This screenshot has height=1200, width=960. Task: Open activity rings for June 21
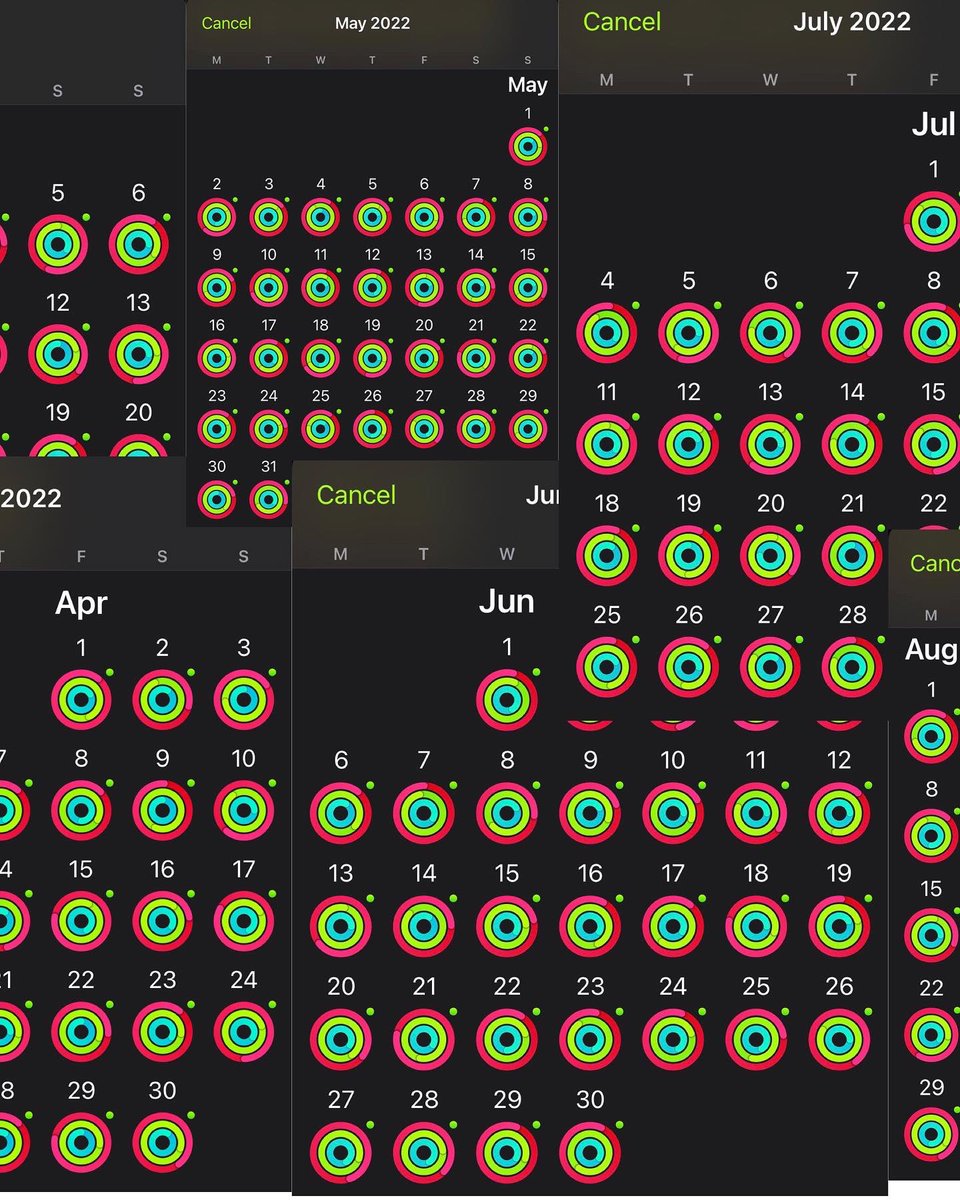tap(424, 1039)
